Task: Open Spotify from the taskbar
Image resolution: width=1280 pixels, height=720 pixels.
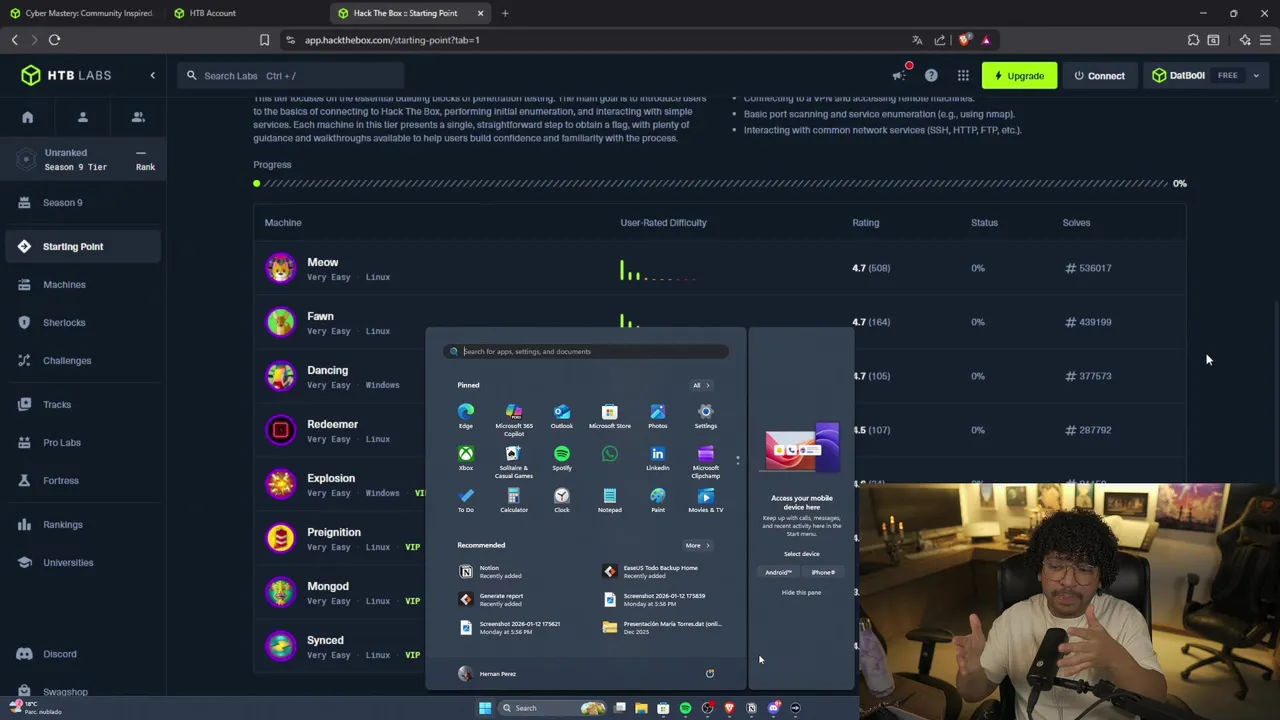Action: click(x=685, y=708)
